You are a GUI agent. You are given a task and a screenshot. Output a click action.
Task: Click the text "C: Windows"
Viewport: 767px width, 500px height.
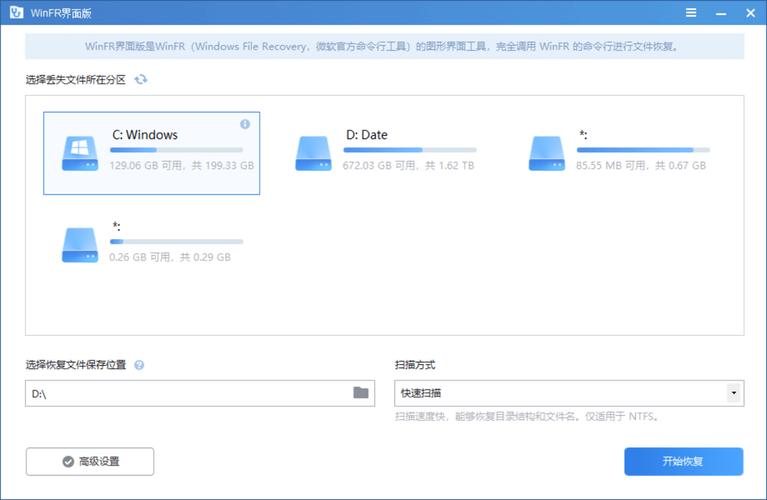point(145,135)
